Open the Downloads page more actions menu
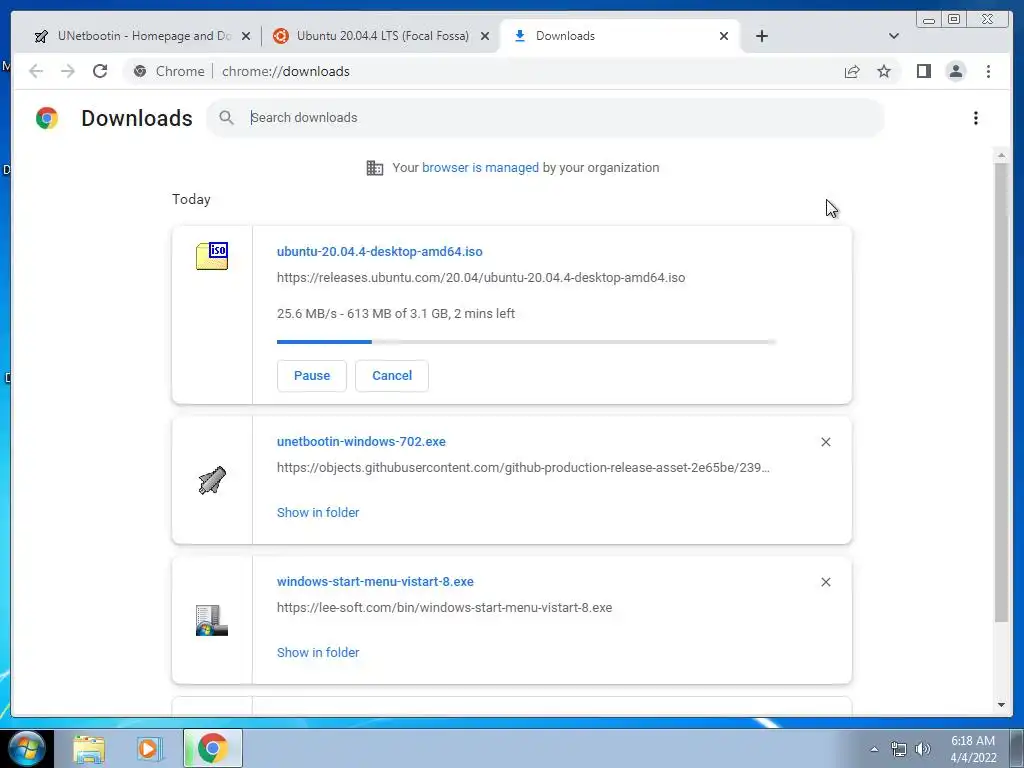1024x768 pixels. 976,118
